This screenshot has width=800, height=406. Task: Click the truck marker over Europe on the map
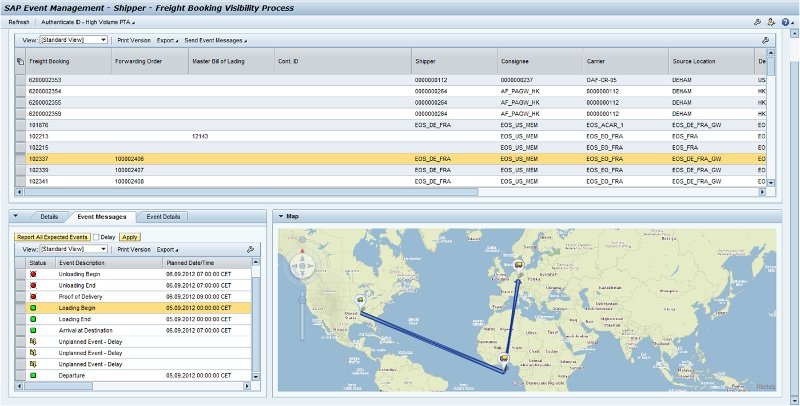coord(519,265)
